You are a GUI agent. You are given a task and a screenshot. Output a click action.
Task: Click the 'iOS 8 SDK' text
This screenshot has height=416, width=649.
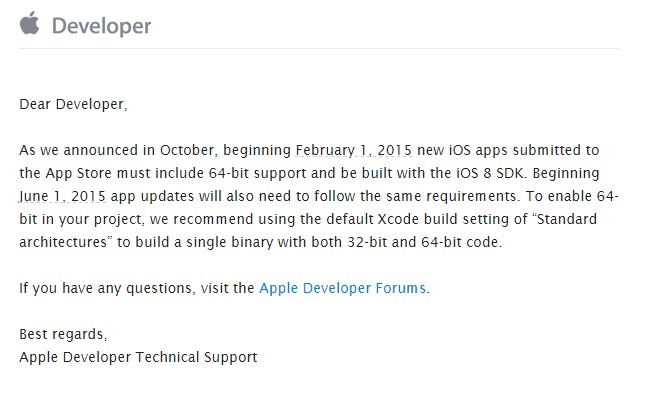[491, 173]
